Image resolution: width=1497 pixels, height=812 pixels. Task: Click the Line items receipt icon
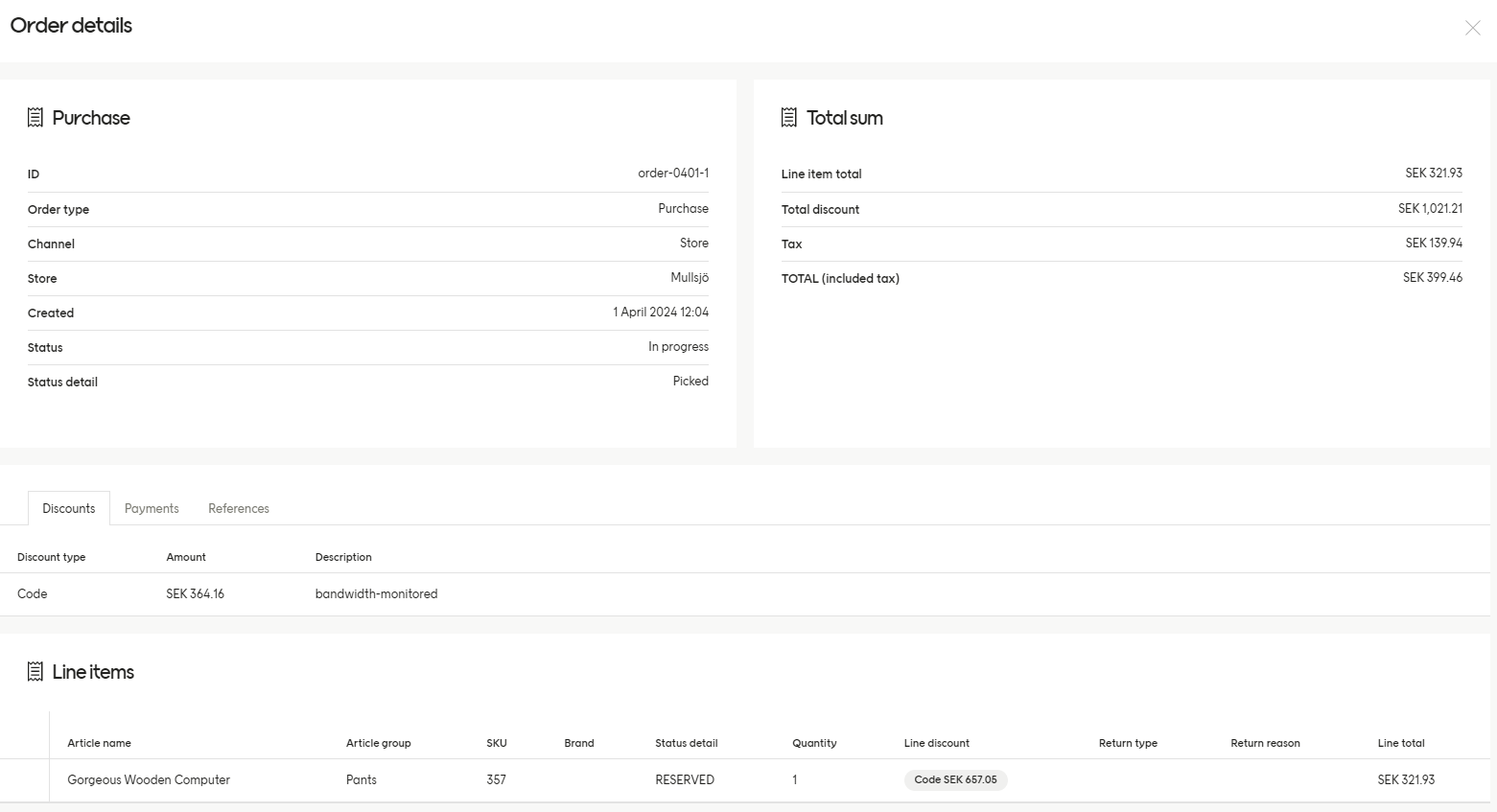tap(35, 672)
